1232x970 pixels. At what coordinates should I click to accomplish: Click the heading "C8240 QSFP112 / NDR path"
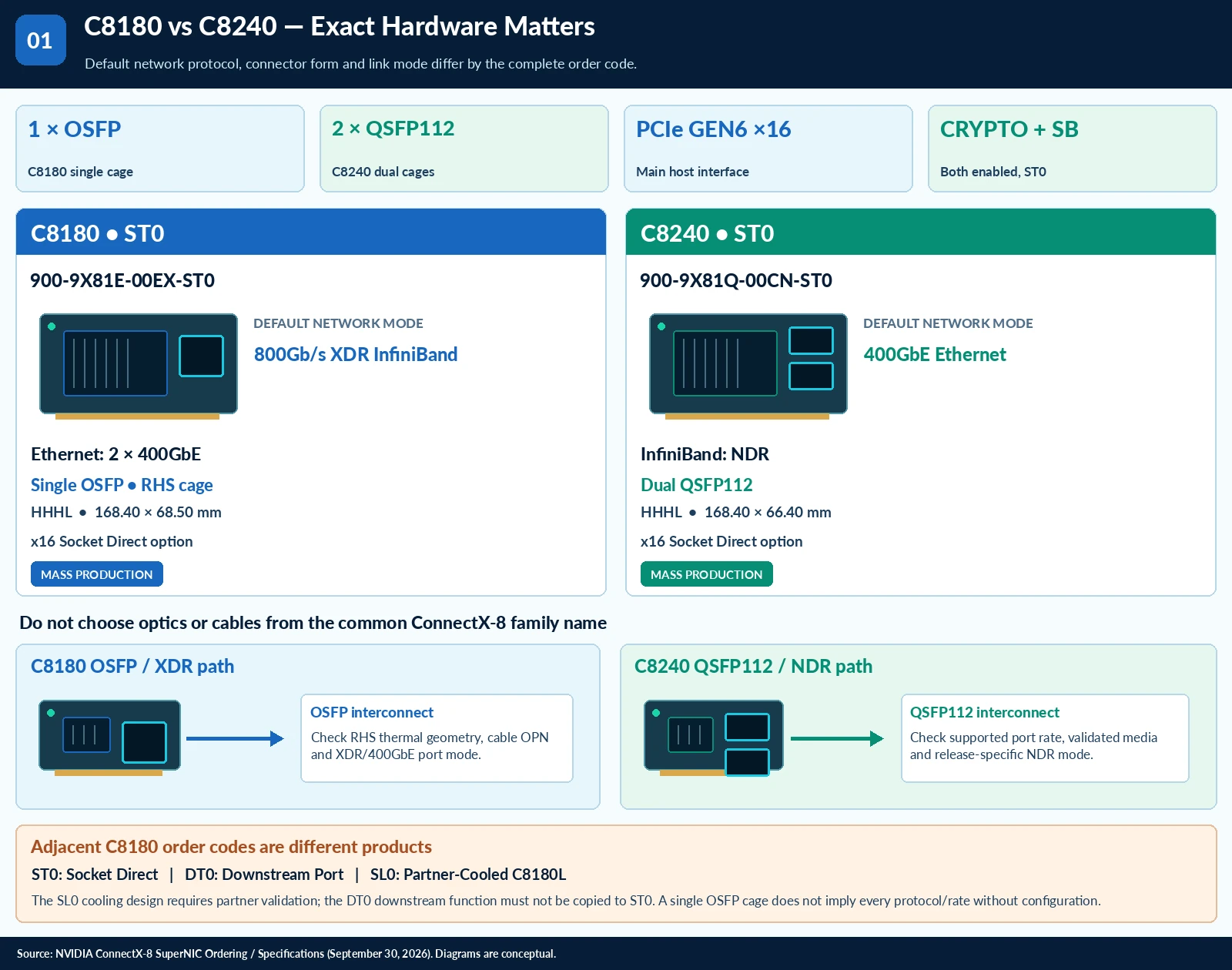pos(753,666)
